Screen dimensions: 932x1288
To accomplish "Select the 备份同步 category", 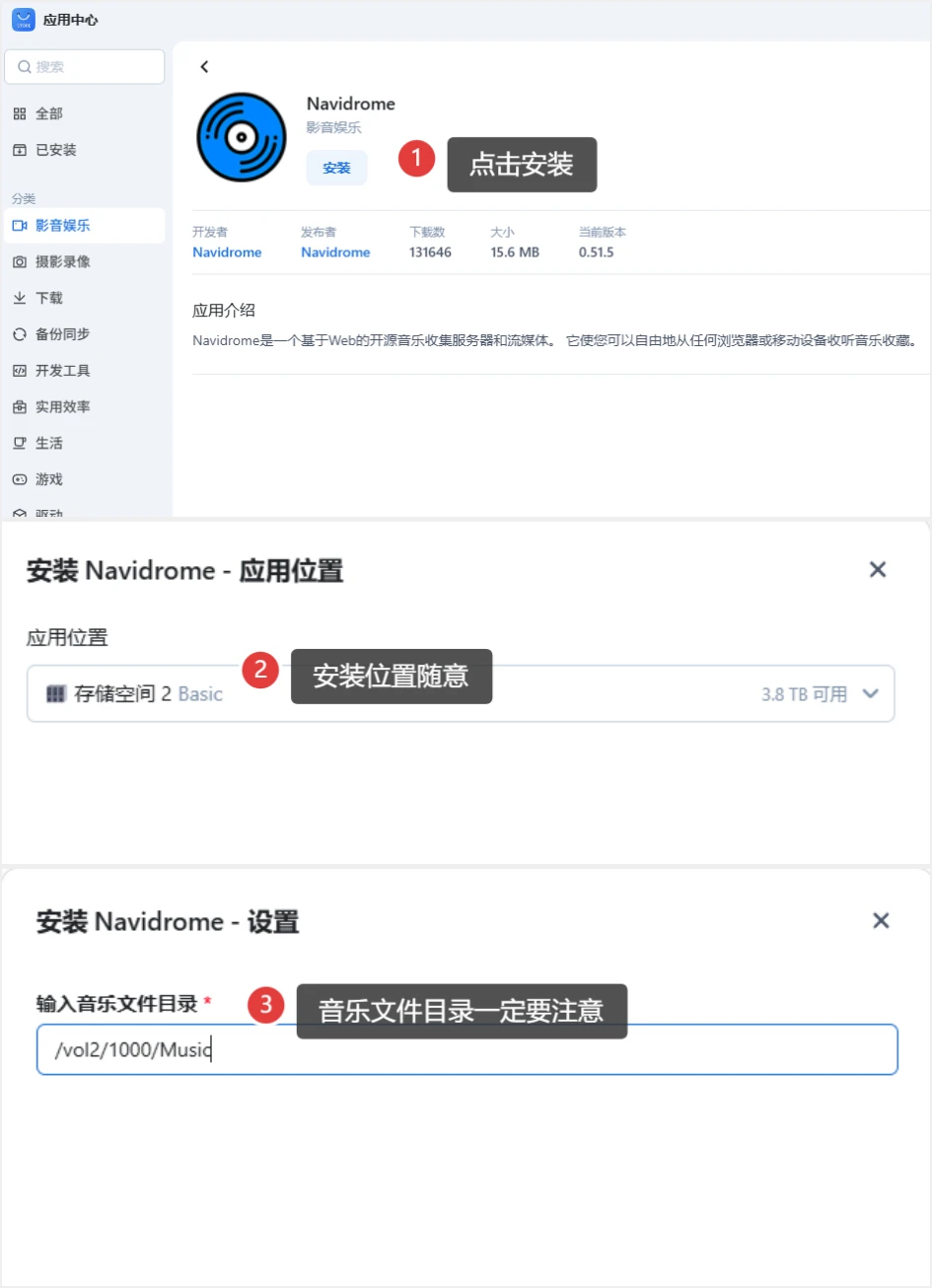I will point(85,334).
